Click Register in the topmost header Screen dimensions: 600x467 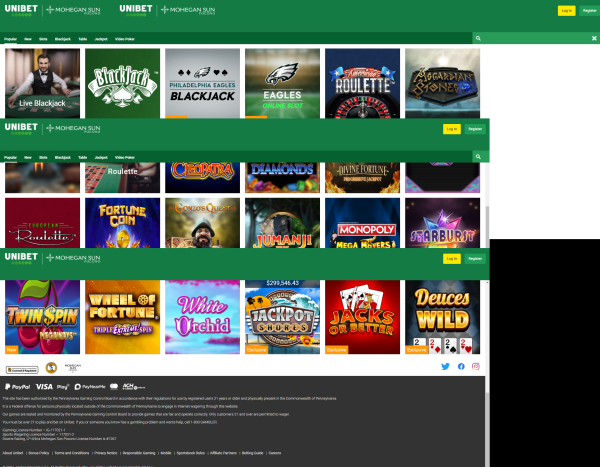(589, 11)
